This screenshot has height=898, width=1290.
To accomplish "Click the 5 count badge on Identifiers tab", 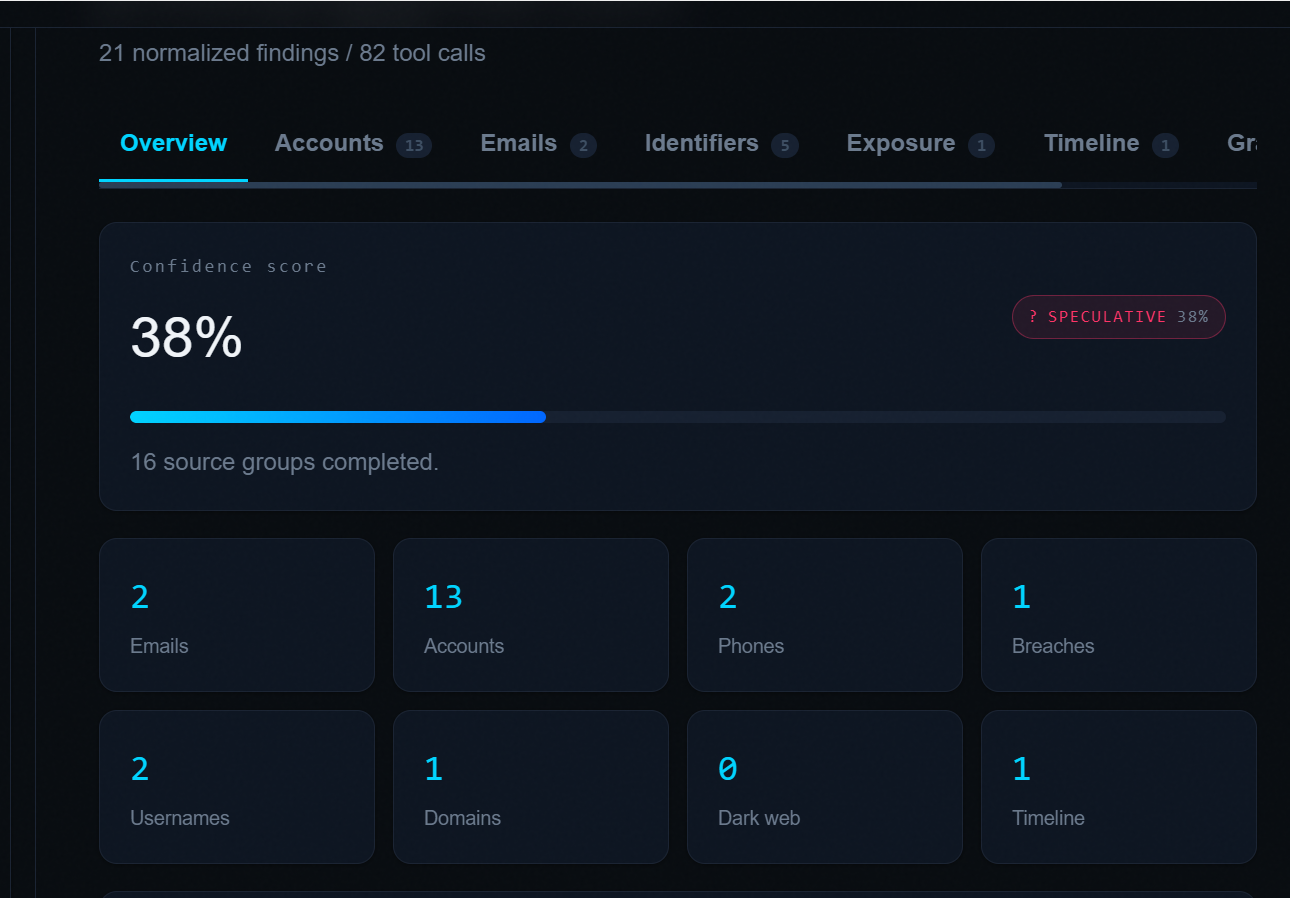I will [x=785, y=146].
